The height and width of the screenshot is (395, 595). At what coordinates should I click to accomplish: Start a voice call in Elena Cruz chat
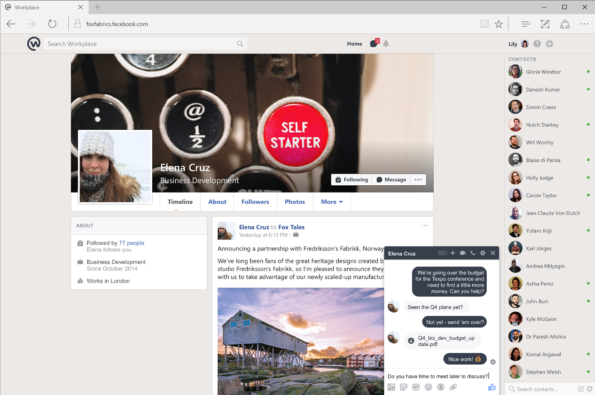point(472,253)
